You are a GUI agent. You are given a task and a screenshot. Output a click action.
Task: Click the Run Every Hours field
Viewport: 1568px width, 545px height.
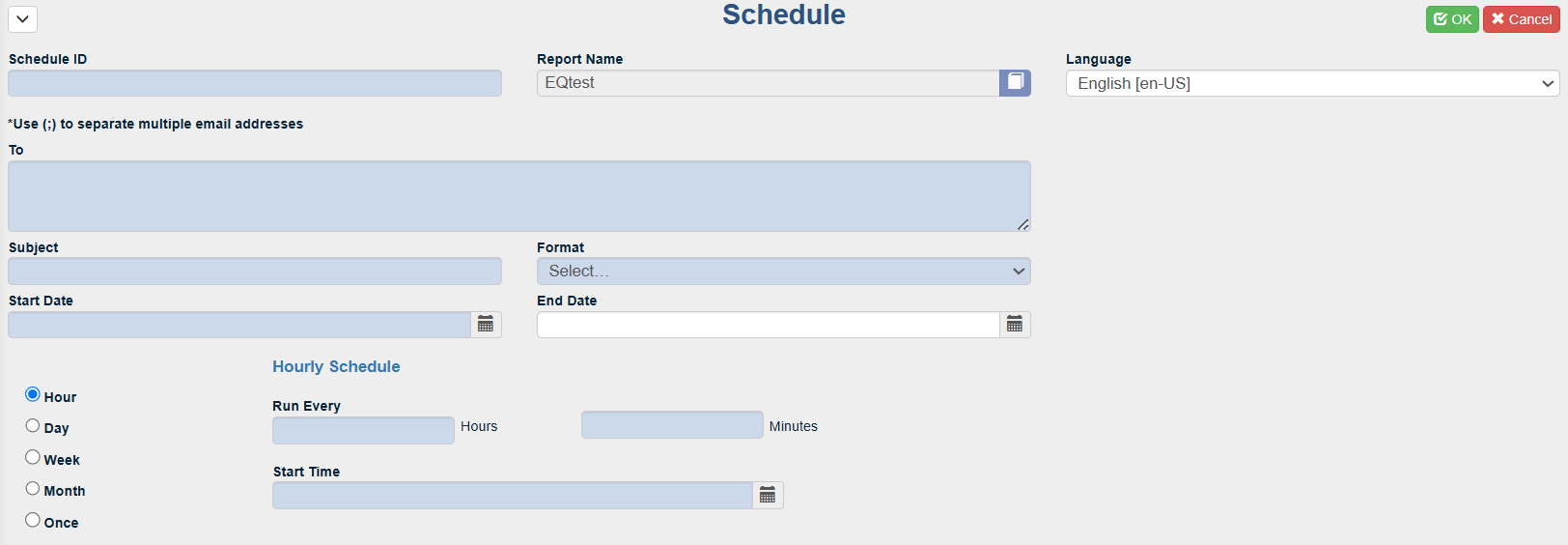pyautogui.click(x=363, y=430)
